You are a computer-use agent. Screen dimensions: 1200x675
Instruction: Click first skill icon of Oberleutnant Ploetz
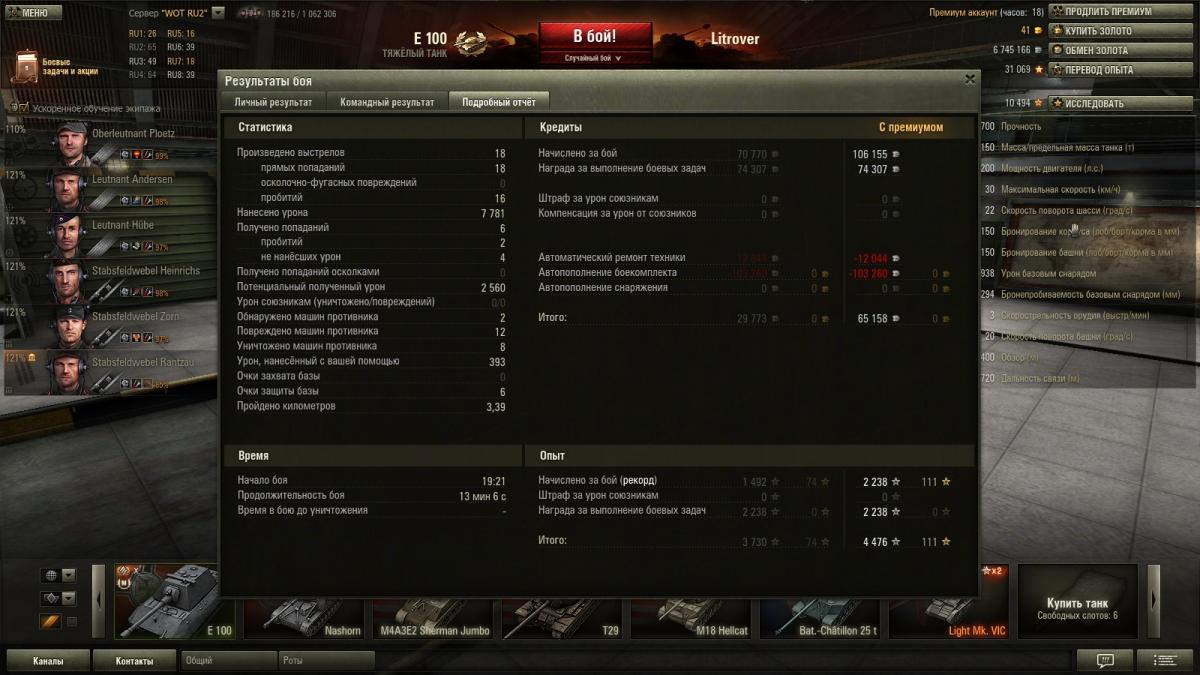tap(125, 155)
